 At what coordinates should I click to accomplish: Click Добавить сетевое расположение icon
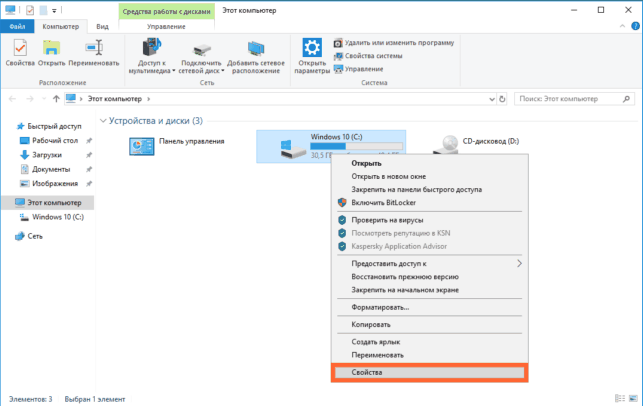point(256,56)
